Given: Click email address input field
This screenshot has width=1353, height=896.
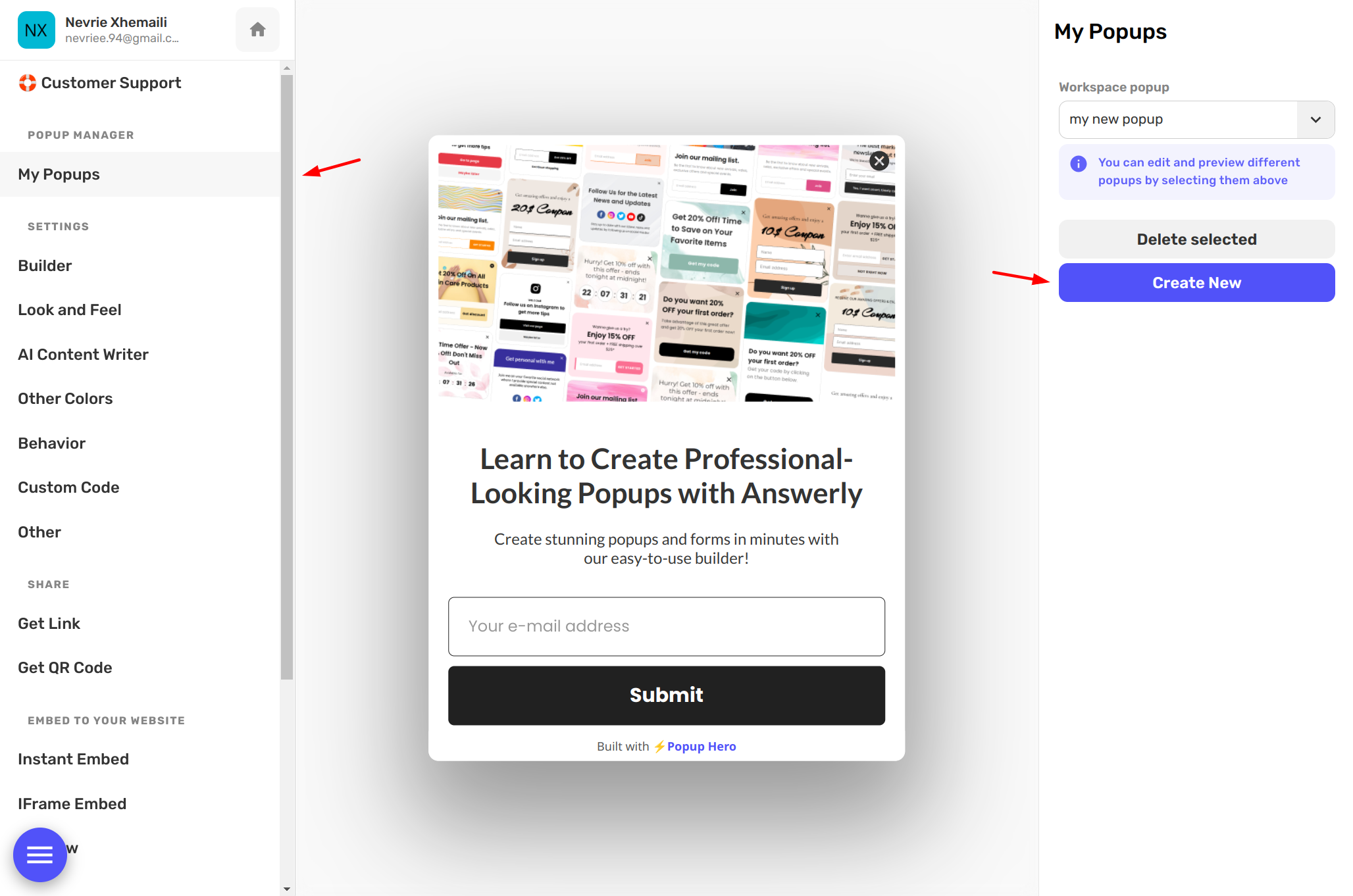Looking at the screenshot, I should (666, 626).
